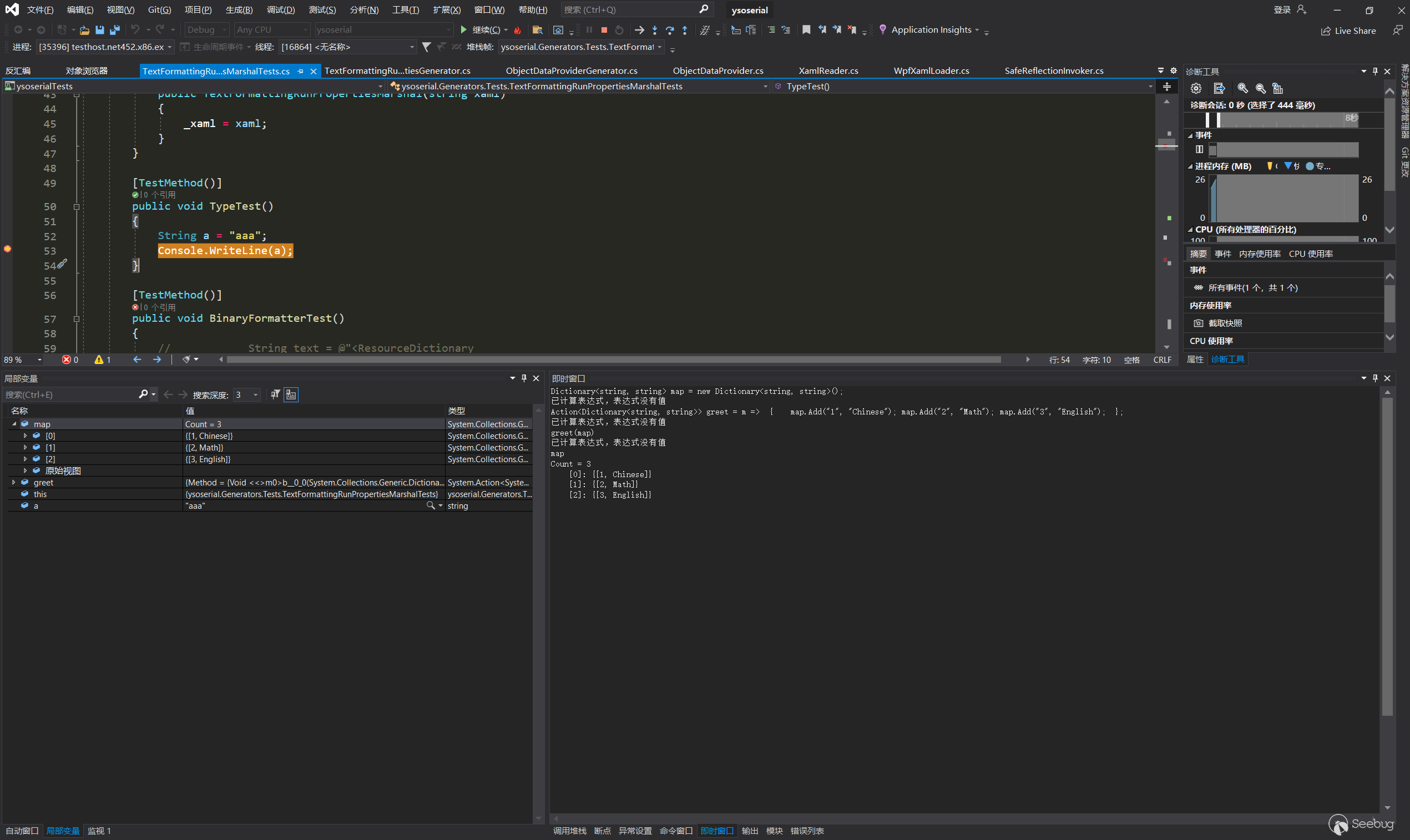Toggle a bookmark via the bookmark icon
1410x840 pixels.
tap(806, 30)
